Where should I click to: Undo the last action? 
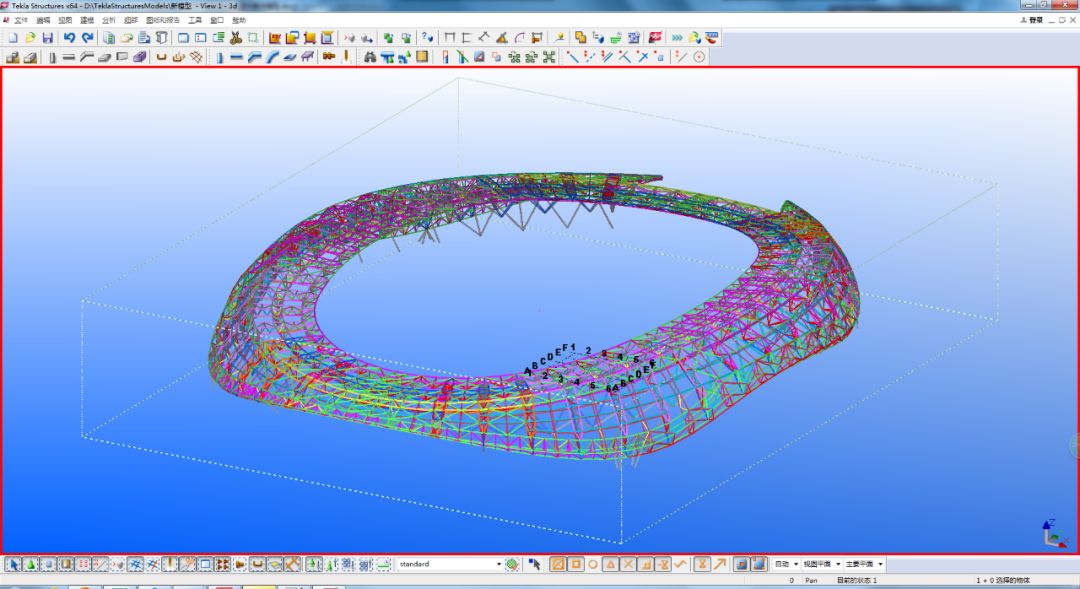click(70, 38)
